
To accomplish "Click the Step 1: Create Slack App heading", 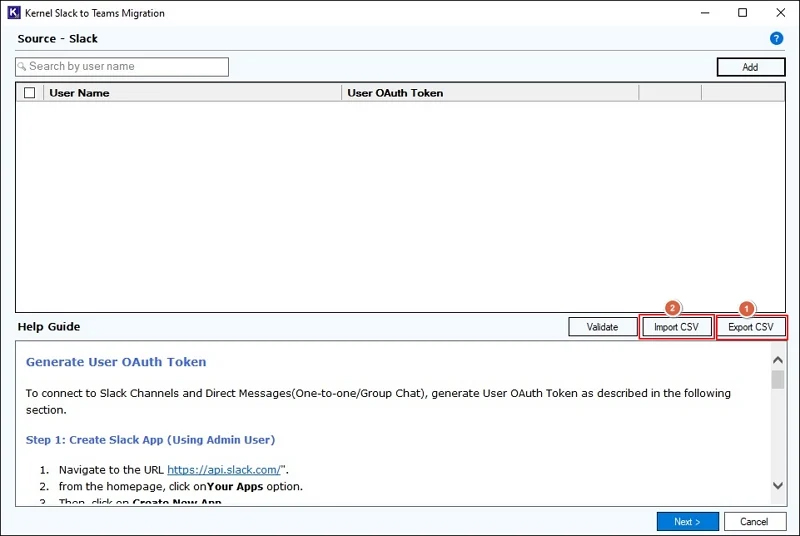I will coord(150,440).
